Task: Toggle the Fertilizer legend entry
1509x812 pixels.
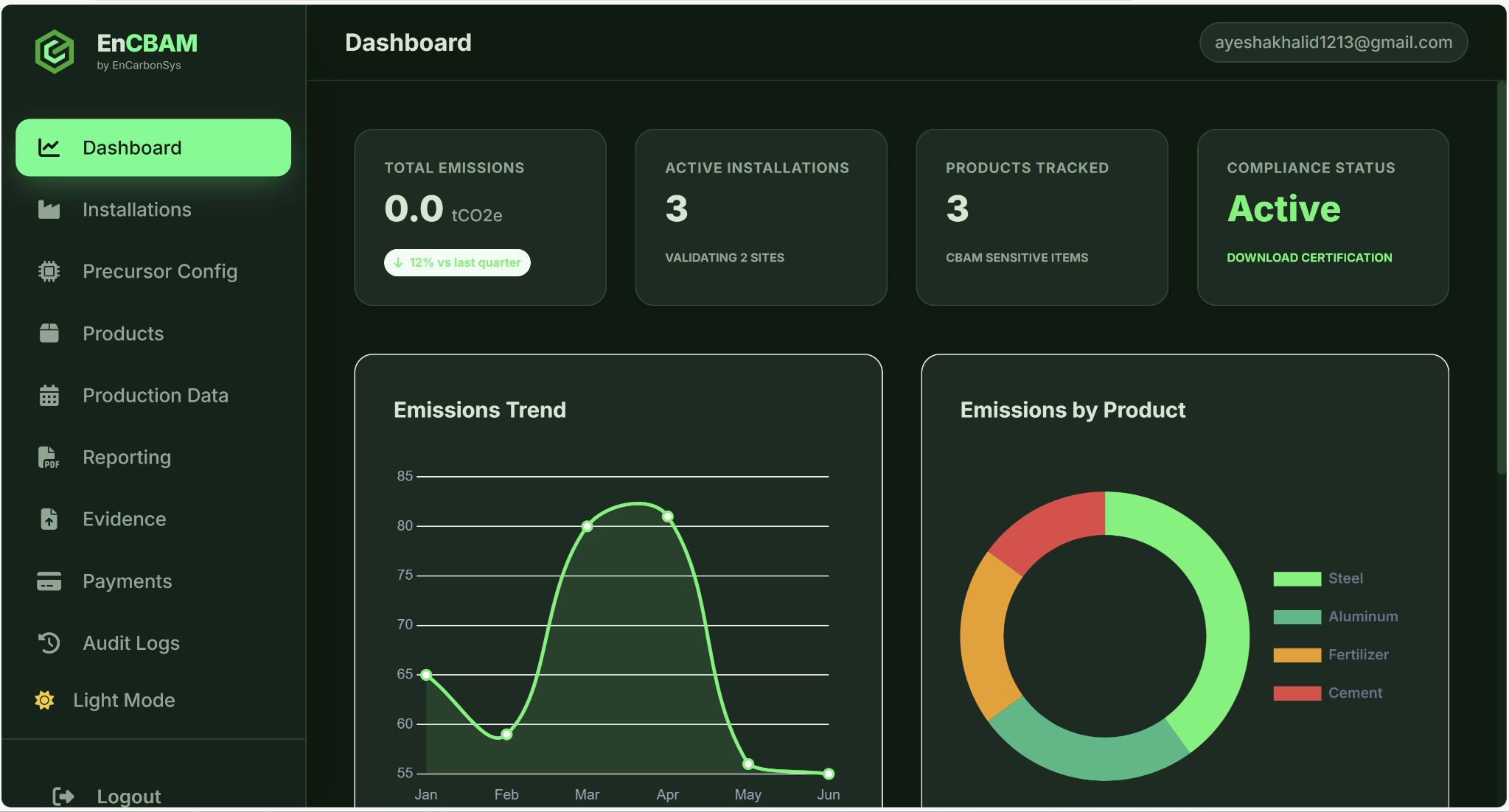Action: click(x=1357, y=654)
